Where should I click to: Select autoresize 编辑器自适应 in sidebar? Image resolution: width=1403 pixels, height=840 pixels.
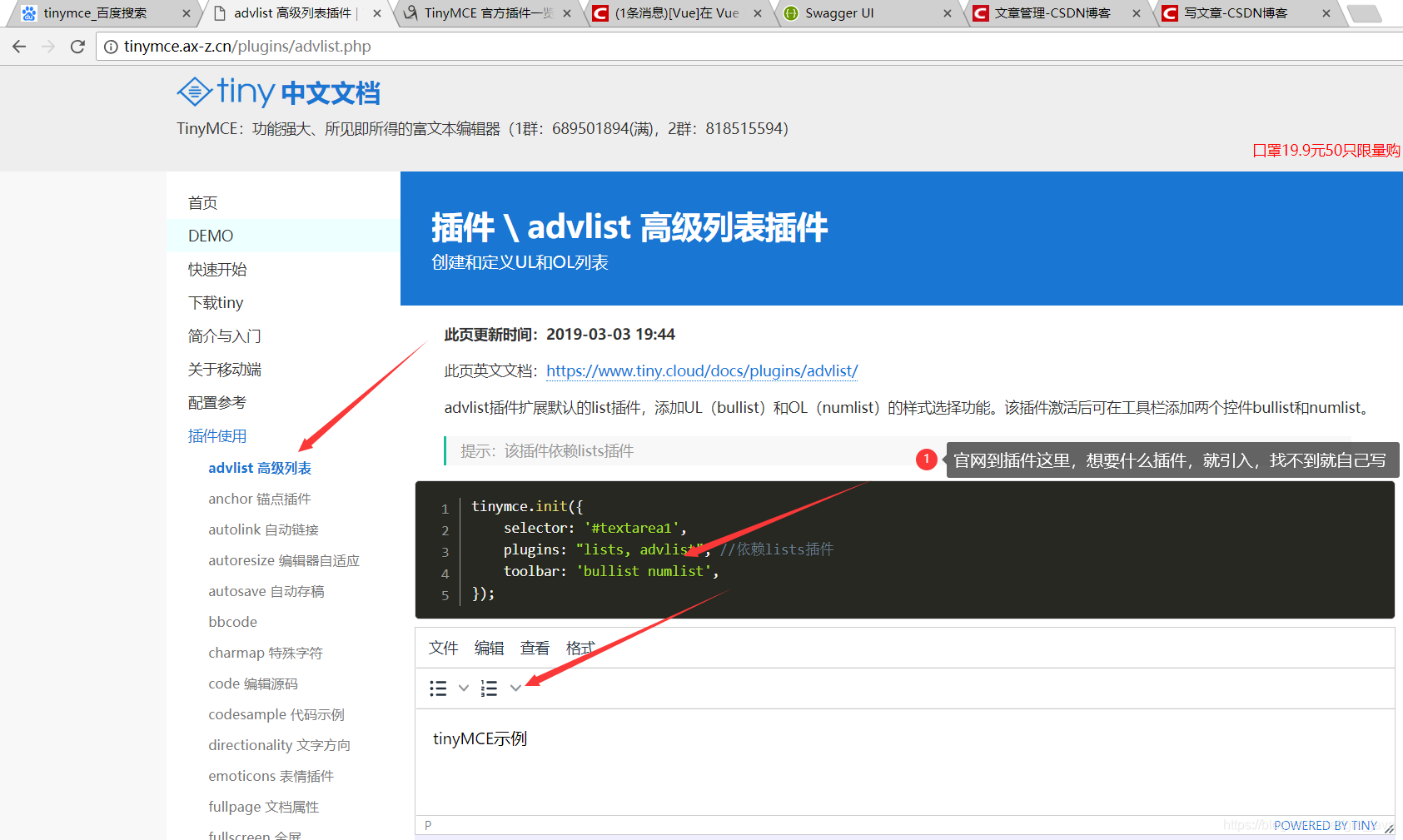284,561
